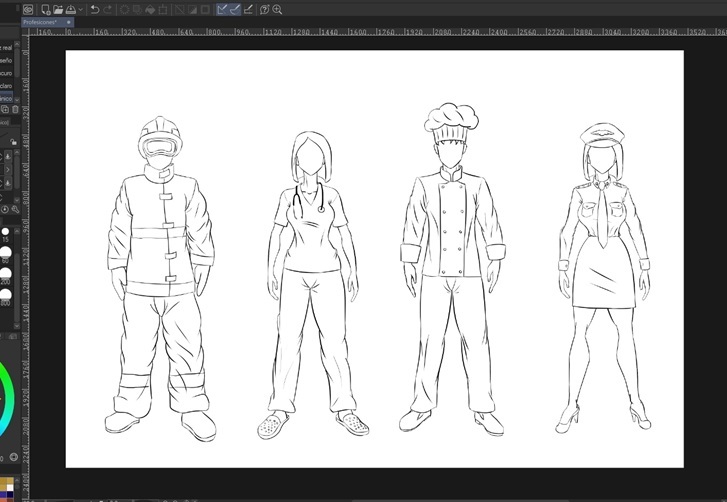Toggle snap to ruler

222,9
